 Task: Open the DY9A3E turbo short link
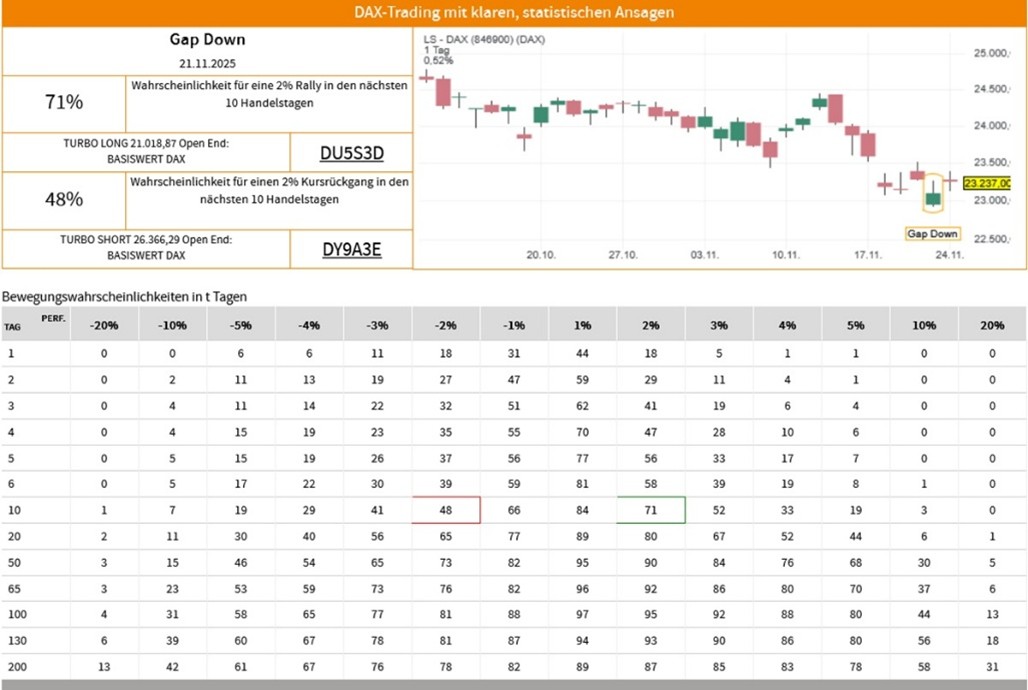tap(351, 250)
